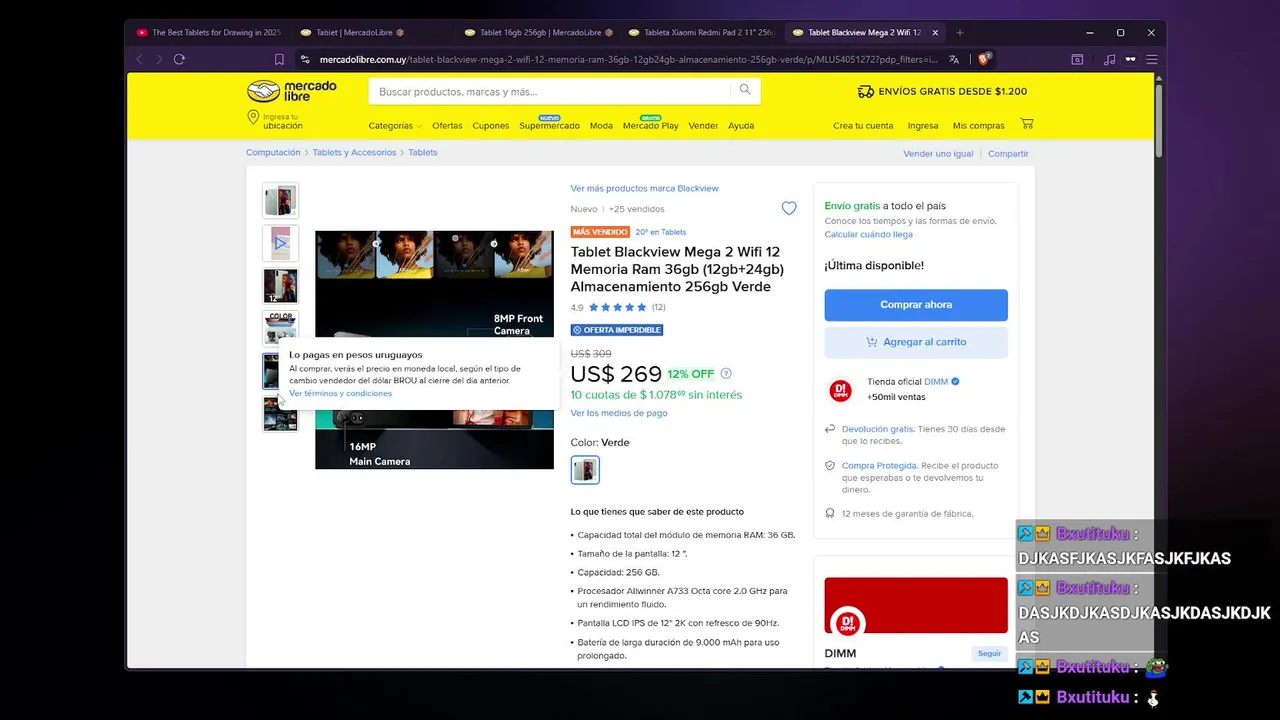Select the video product thumbnail
Viewport: 1280px width, 720px height.
tap(280, 243)
